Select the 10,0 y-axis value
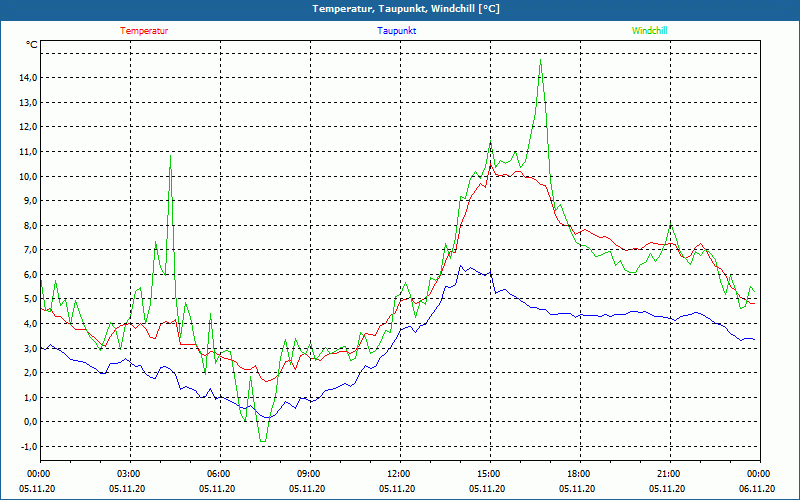Screen dimensions: 800x500 29,176
